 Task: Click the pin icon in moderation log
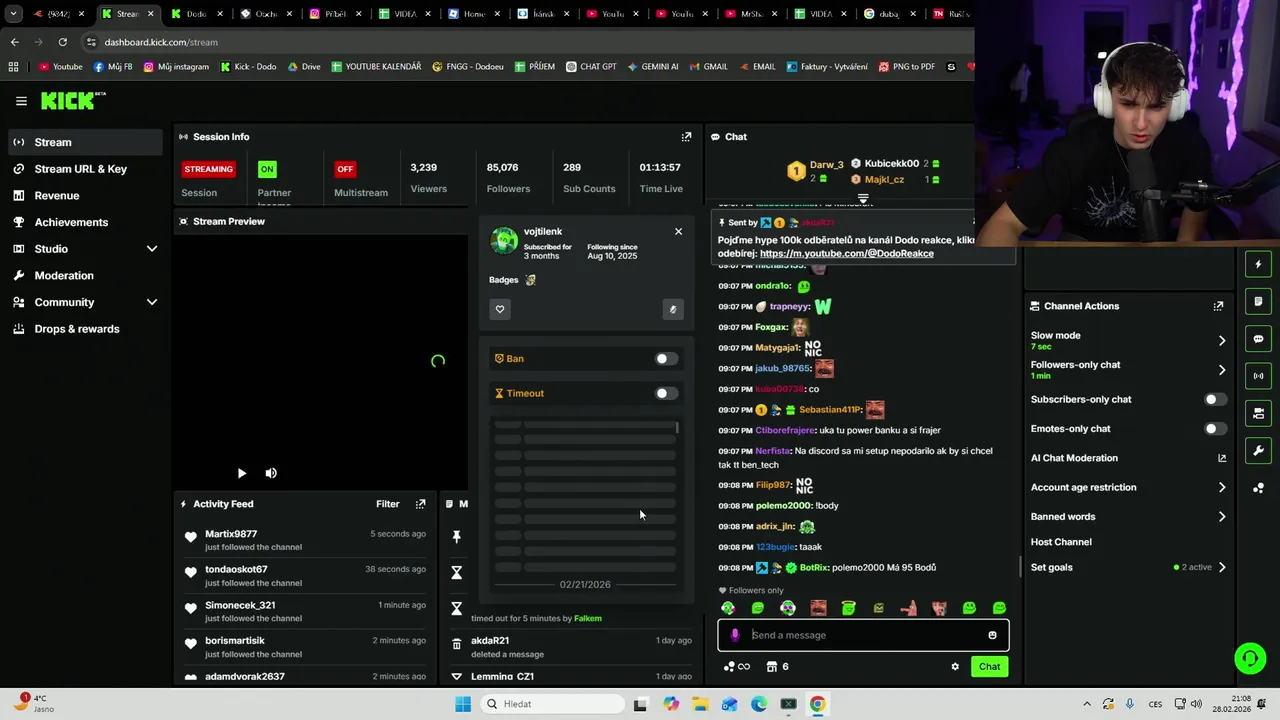click(x=457, y=537)
